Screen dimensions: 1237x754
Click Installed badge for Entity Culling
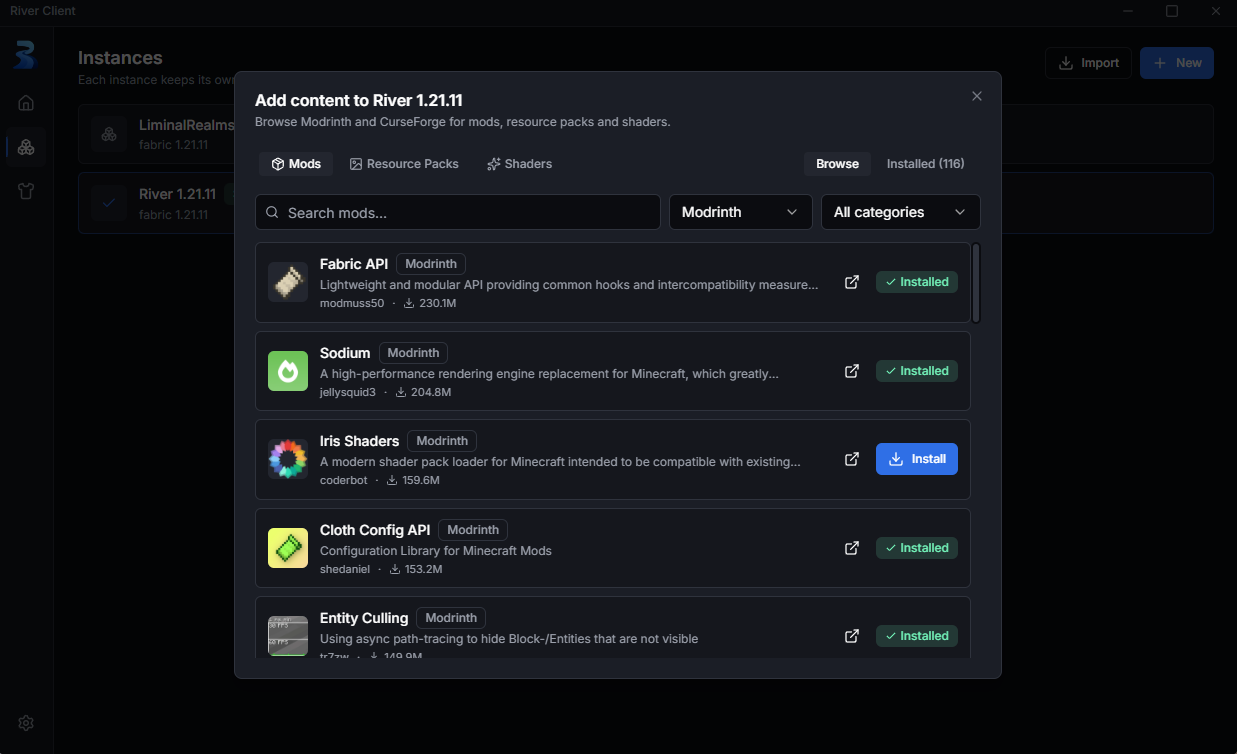coord(917,636)
